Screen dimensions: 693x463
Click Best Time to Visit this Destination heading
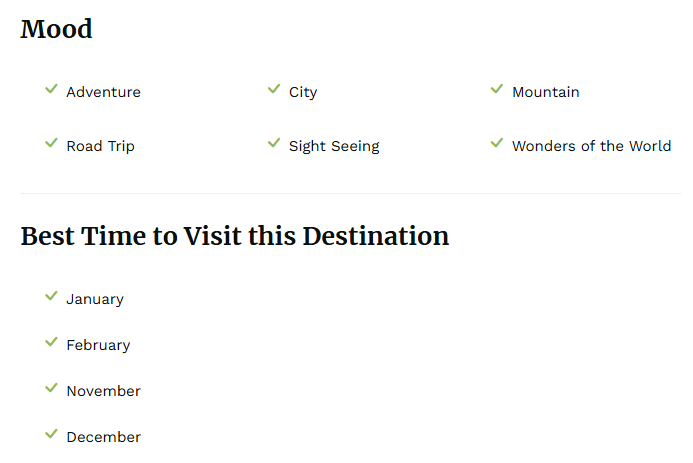[x=235, y=237]
